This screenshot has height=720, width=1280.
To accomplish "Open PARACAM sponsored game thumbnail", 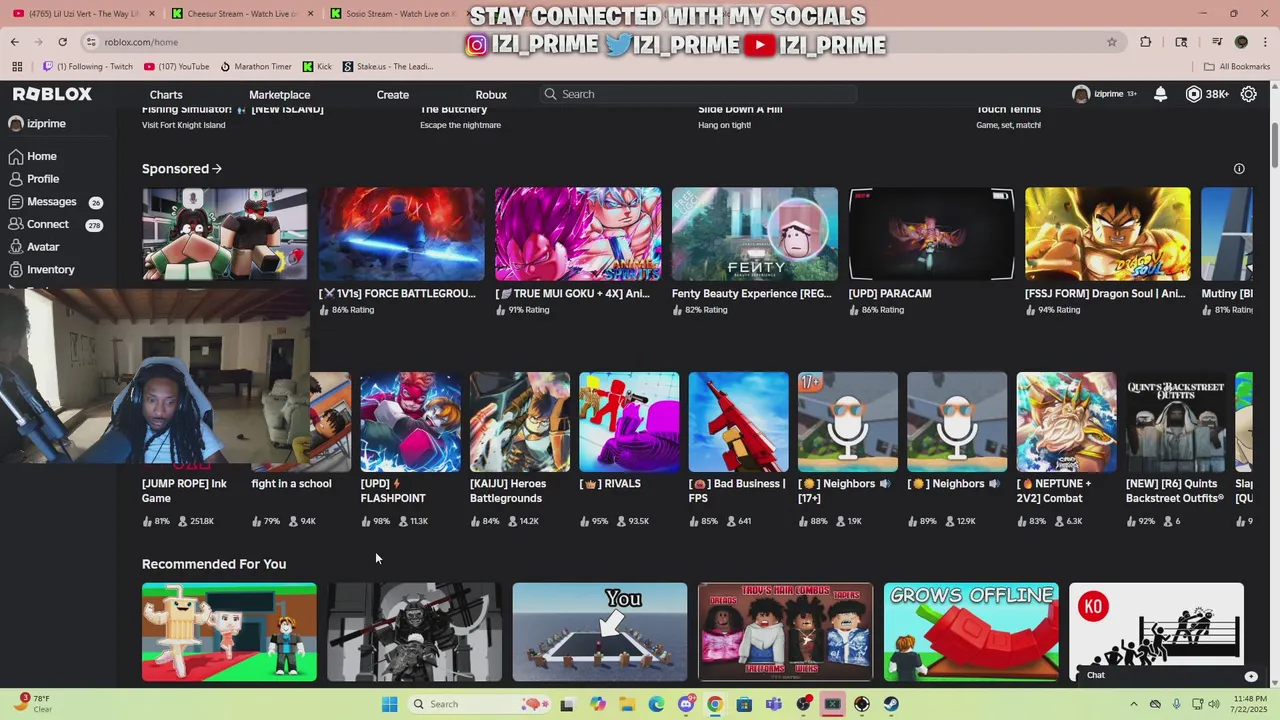I will pyautogui.click(x=931, y=234).
